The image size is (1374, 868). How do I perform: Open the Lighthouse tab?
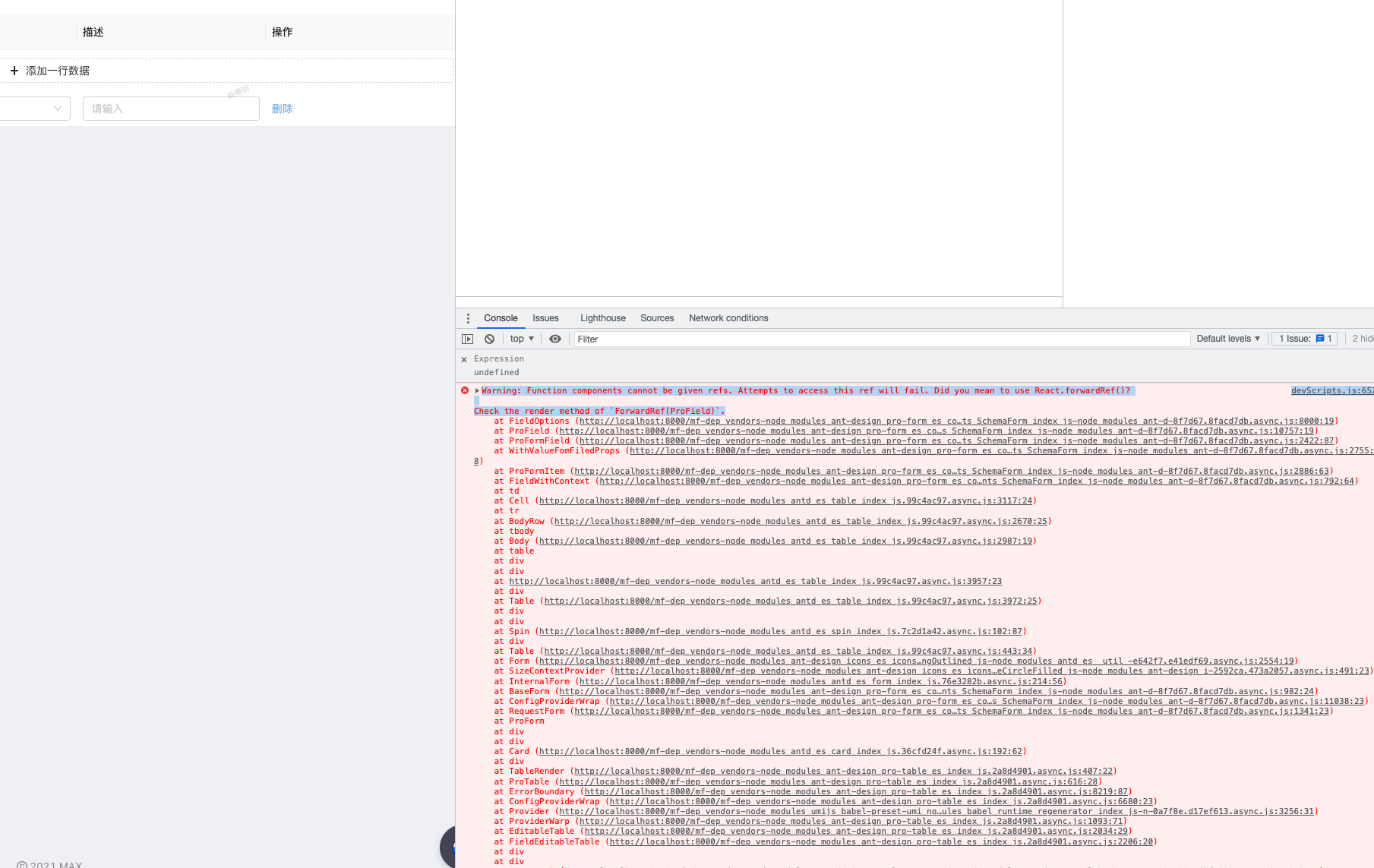click(602, 318)
